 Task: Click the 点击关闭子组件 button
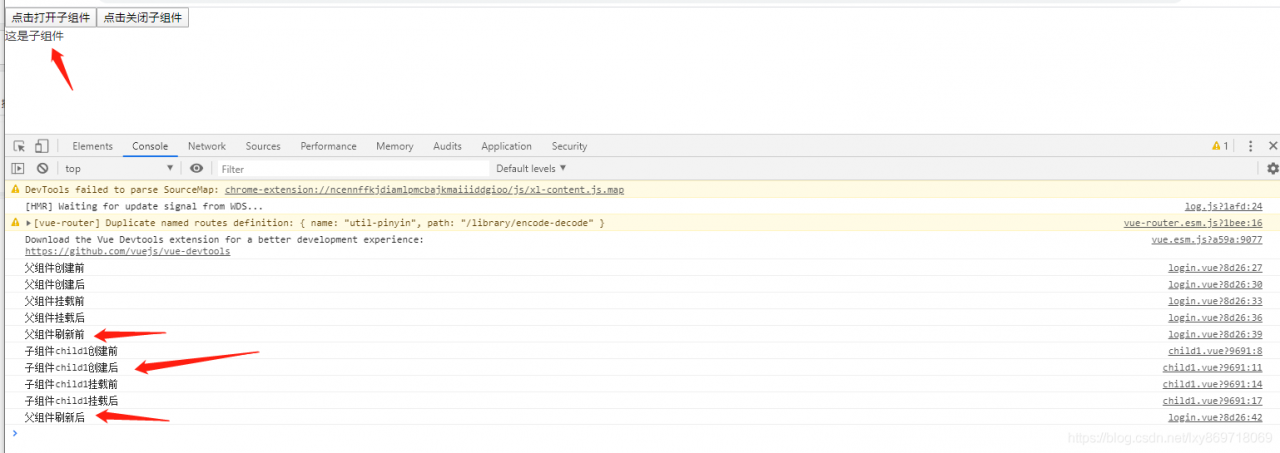coord(142,18)
